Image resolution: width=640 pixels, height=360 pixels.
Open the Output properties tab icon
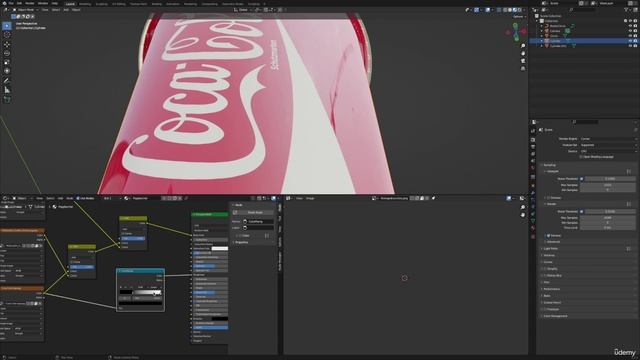(x=533, y=147)
